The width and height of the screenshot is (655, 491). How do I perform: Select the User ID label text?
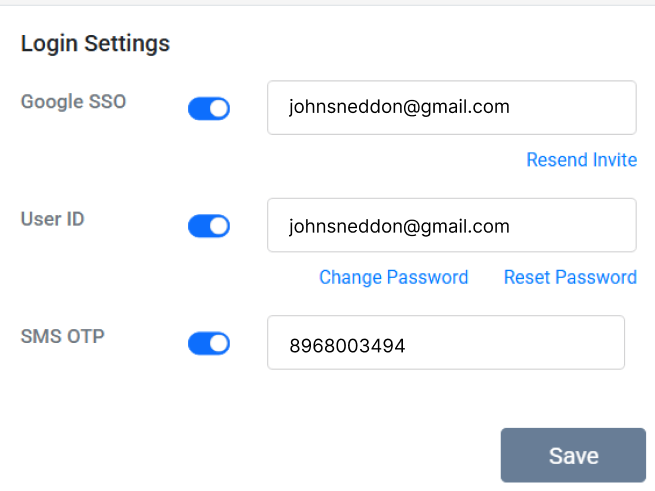point(53,219)
